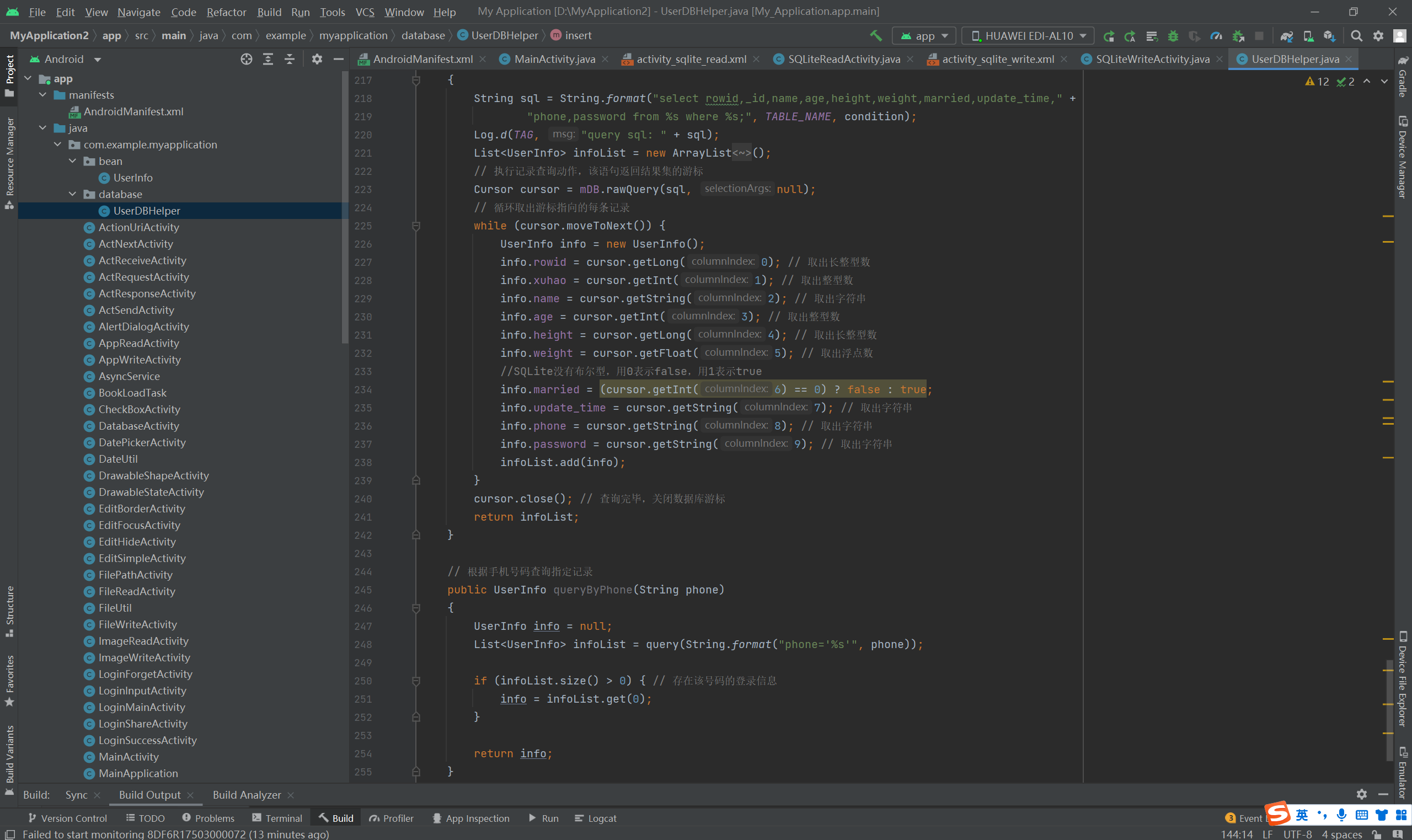The width and height of the screenshot is (1412, 840).
Task: Open the Profile app speedometer icon
Action: (x=1216, y=36)
